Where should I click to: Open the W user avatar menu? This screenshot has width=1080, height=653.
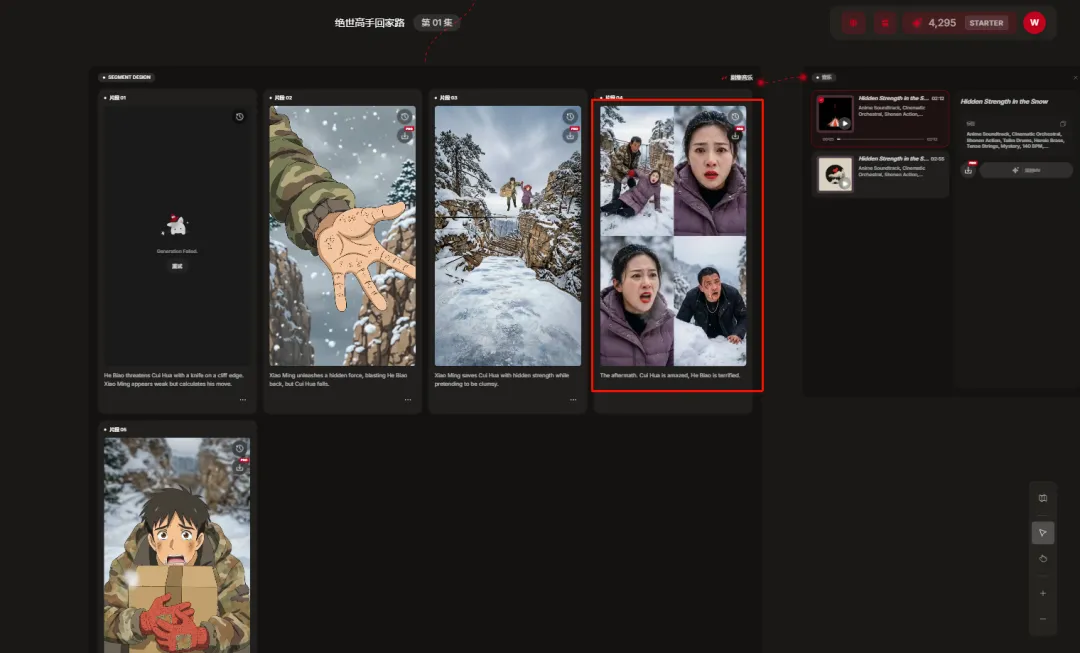click(x=1034, y=23)
